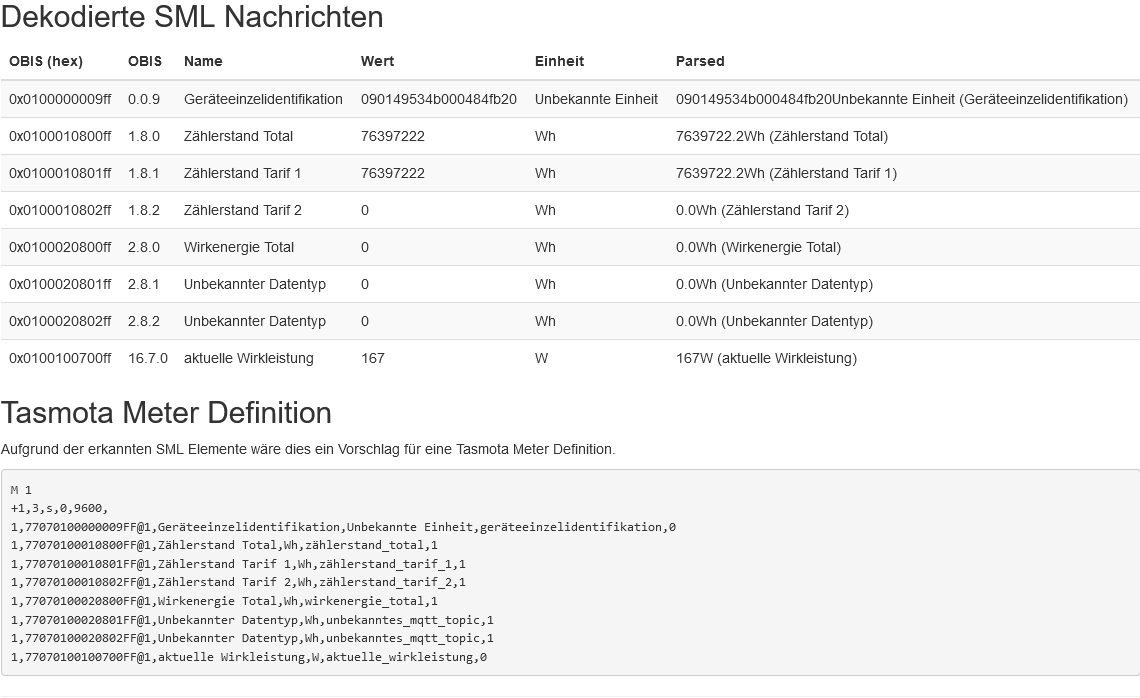Click the 'OBIS' column header
Image resolution: width=1140 pixels, height=698 pixels.
point(145,61)
